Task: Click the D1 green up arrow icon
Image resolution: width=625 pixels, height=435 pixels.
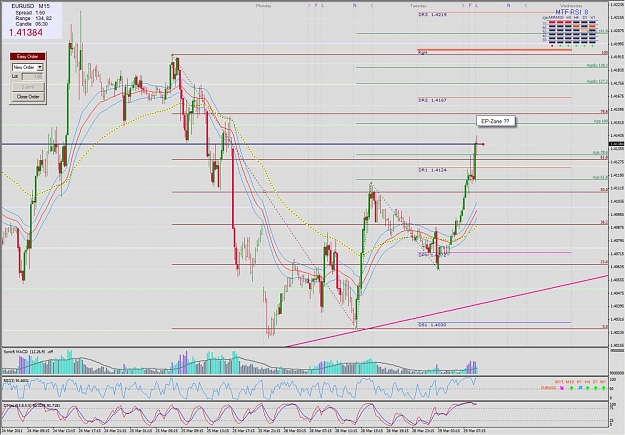Action: (x=596, y=388)
